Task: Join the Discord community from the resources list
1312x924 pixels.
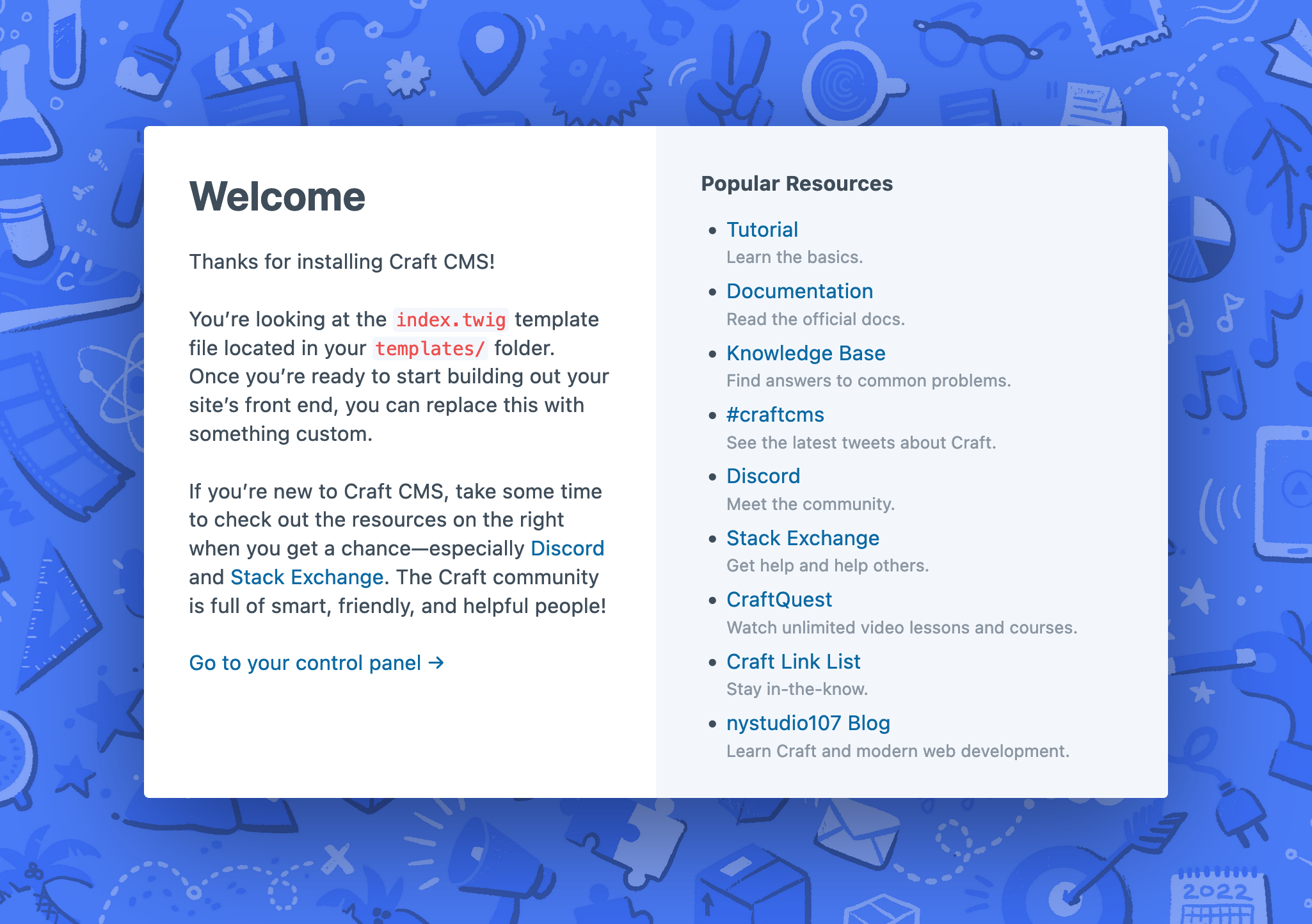Action: 763,476
